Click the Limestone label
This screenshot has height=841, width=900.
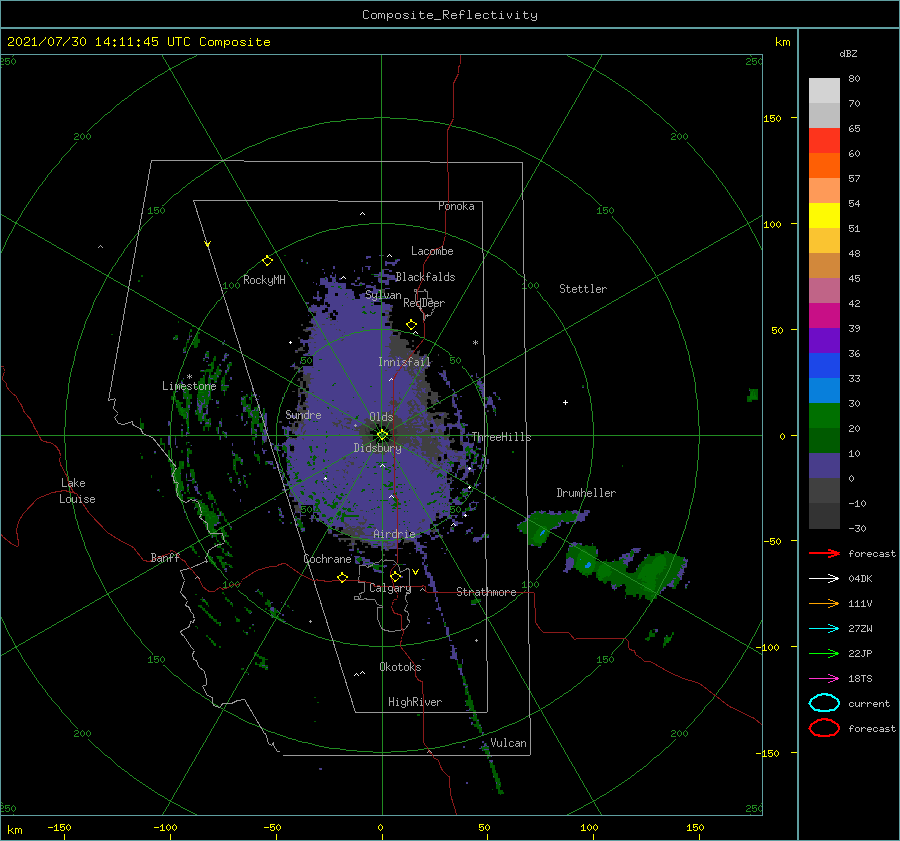(x=189, y=386)
